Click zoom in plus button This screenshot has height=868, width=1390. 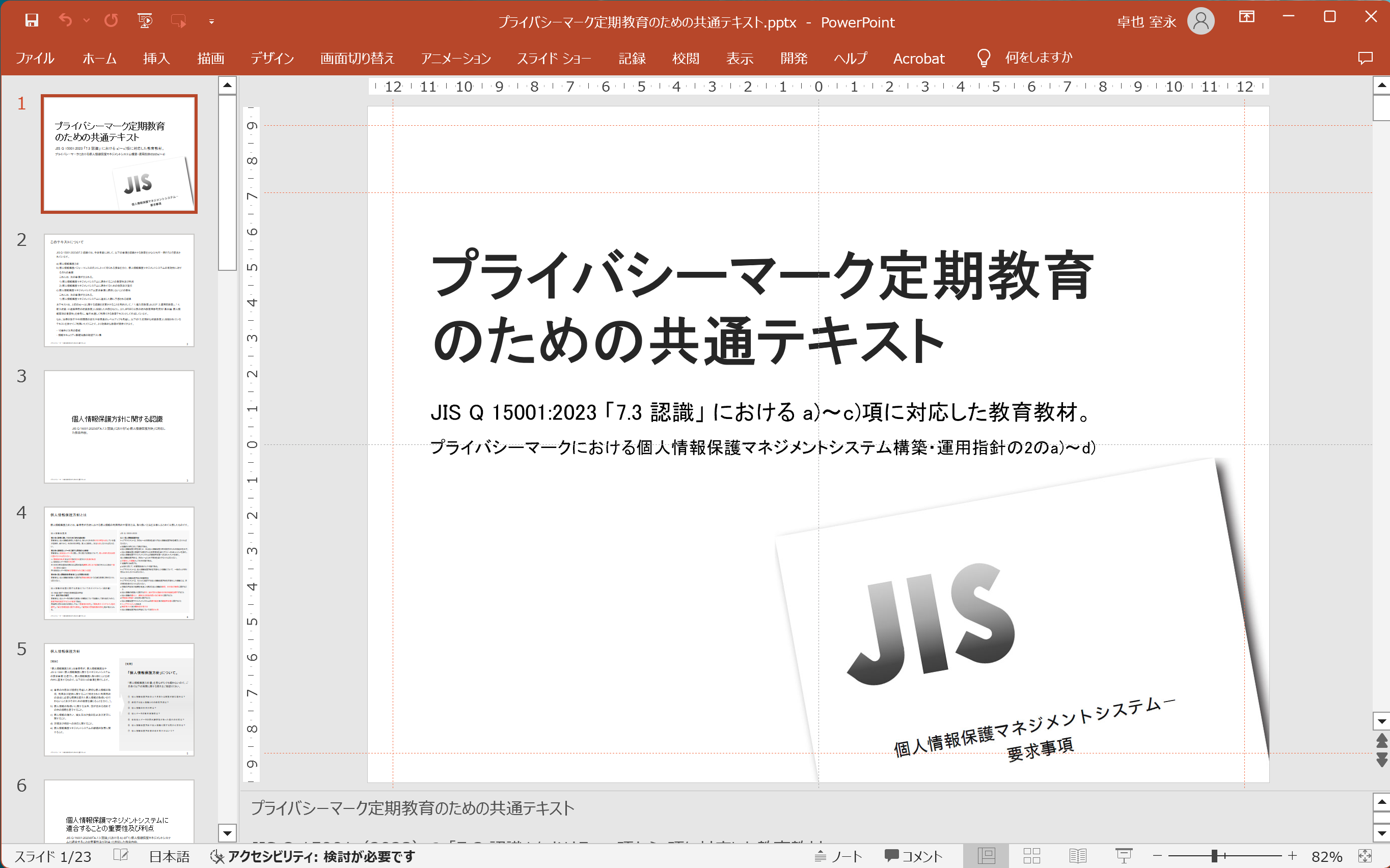[x=1292, y=856]
